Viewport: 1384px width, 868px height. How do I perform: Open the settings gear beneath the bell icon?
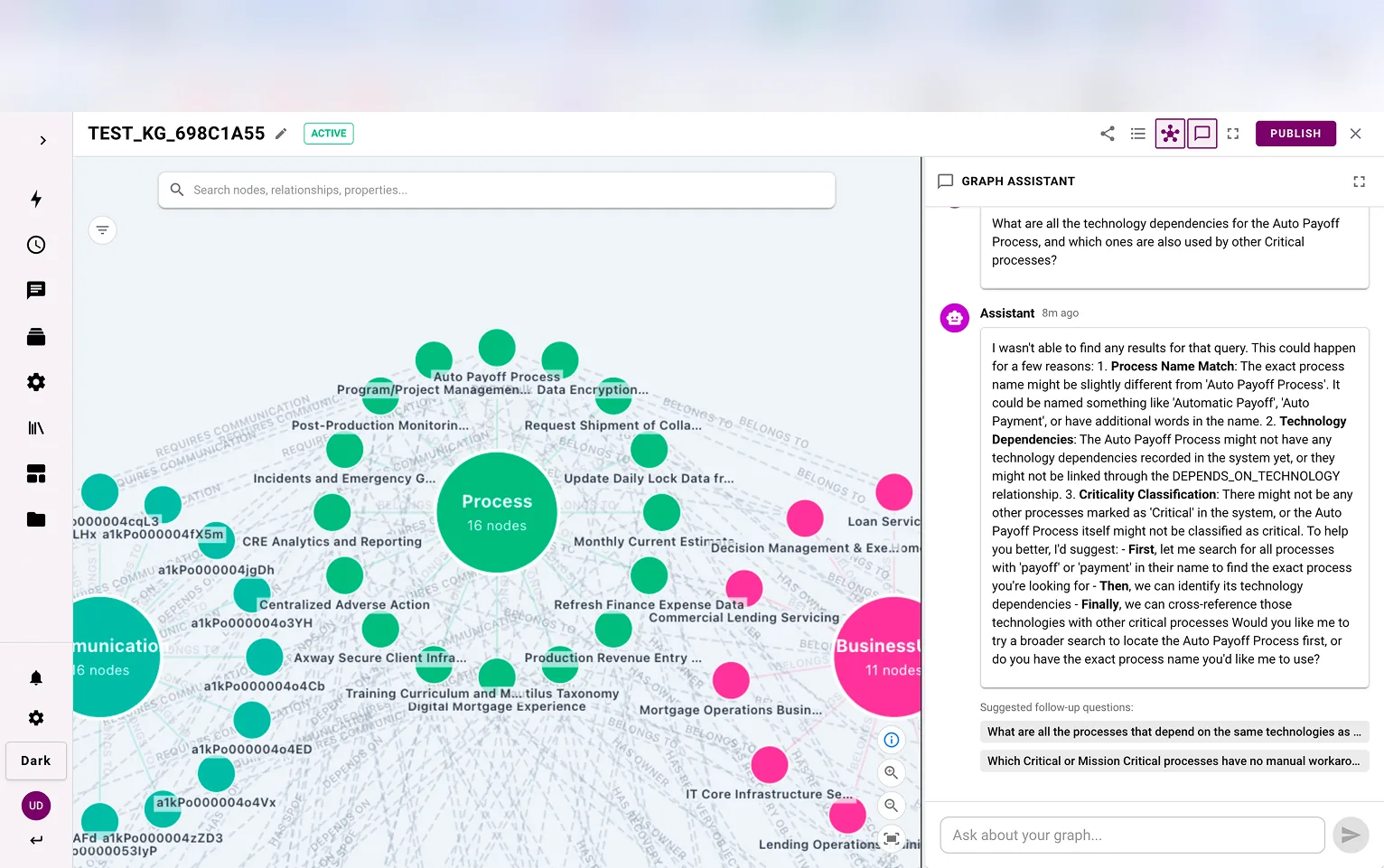[x=36, y=718]
